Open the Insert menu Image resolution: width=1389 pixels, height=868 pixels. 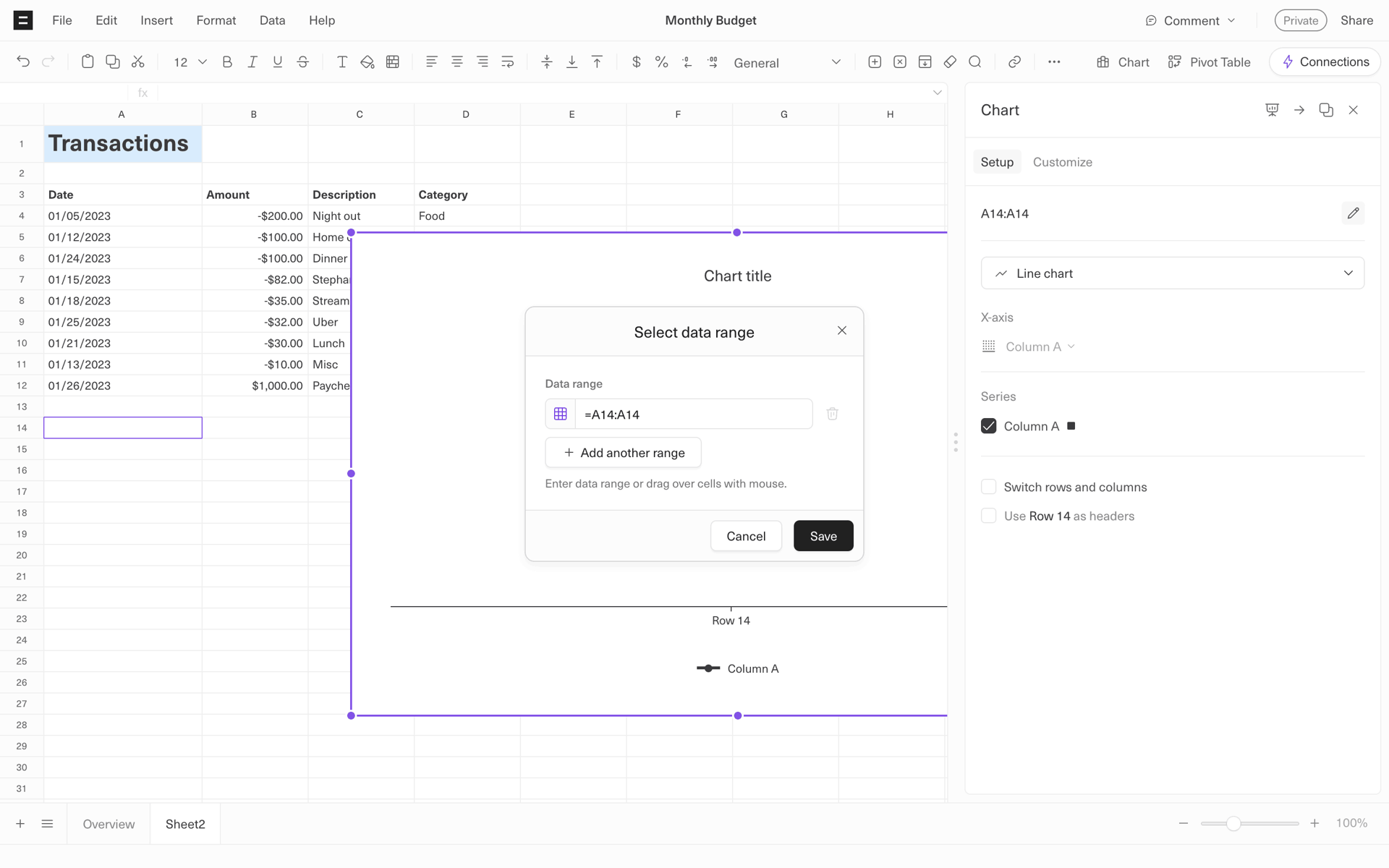(157, 20)
